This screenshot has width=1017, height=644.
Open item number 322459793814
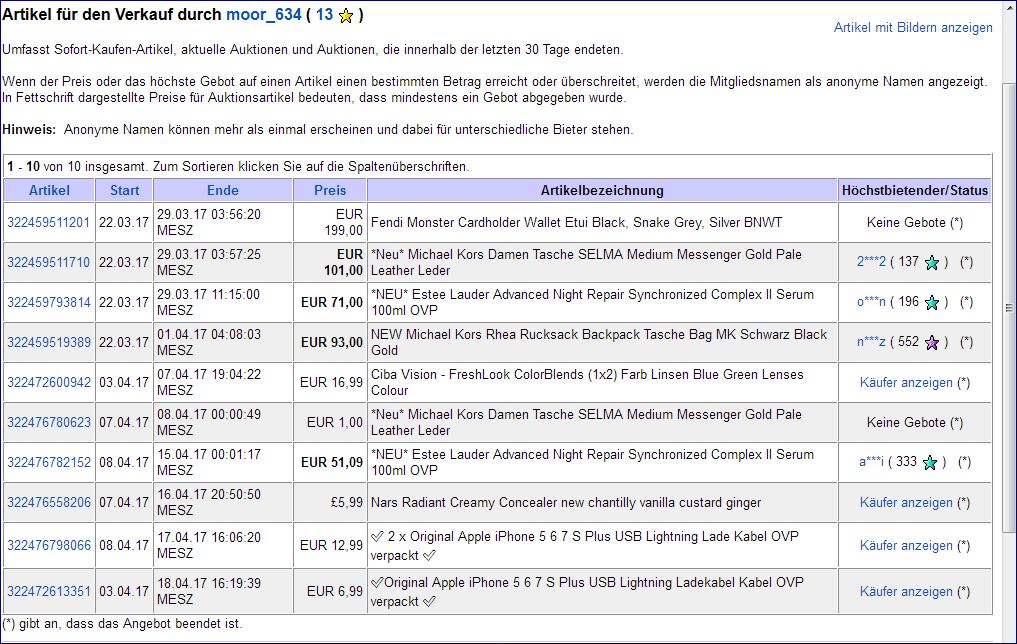(49, 302)
